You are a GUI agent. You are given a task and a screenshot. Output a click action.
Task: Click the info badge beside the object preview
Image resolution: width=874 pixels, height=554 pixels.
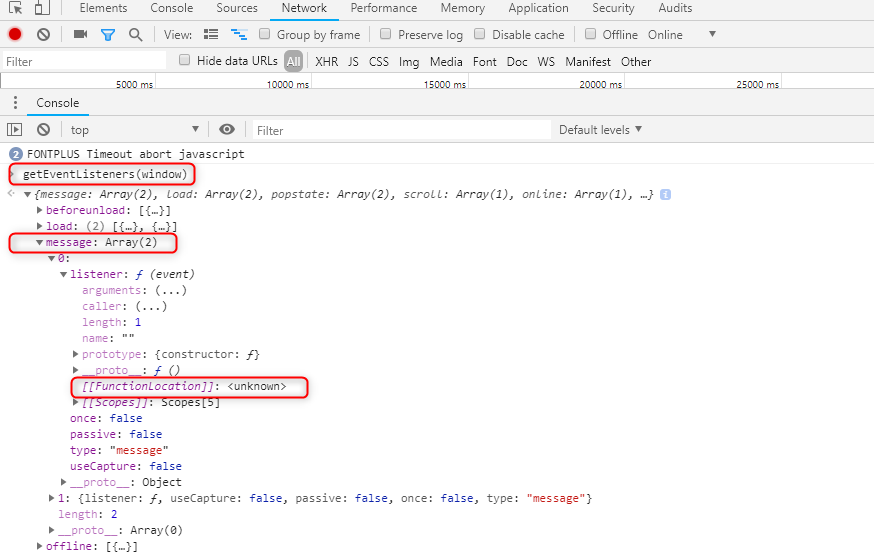[666, 195]
